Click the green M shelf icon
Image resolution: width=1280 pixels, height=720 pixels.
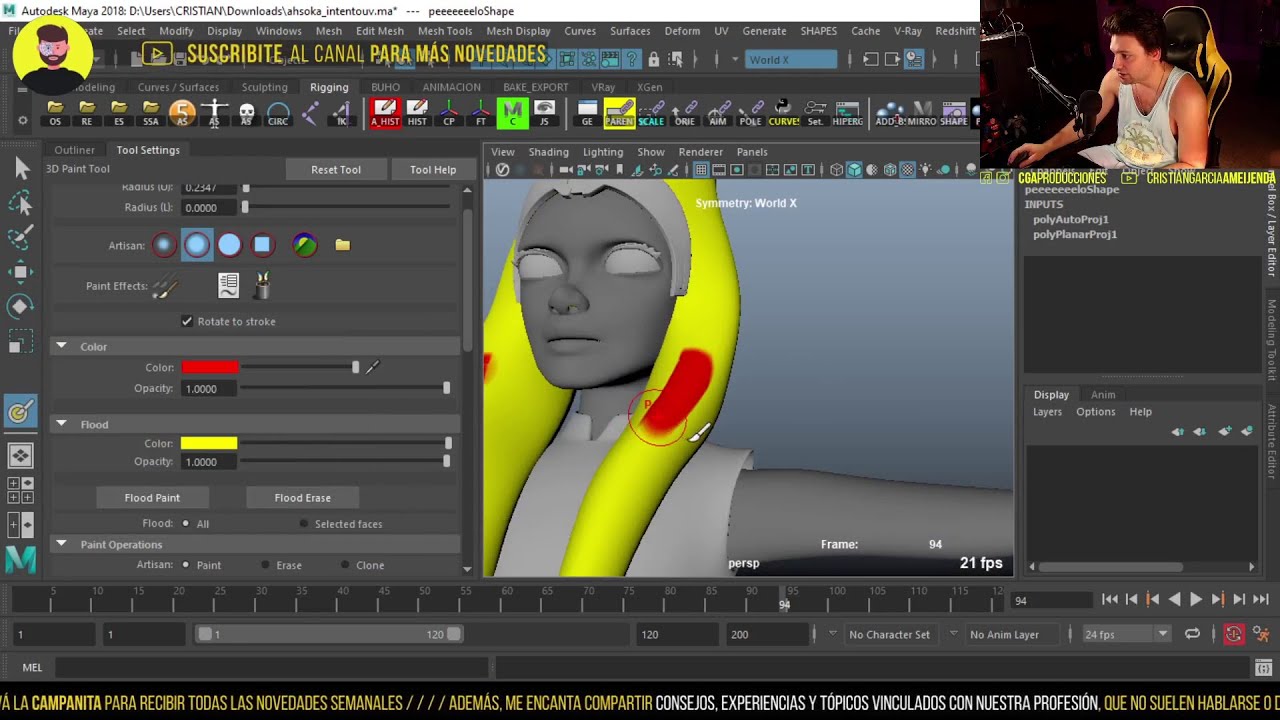point(513,113)
